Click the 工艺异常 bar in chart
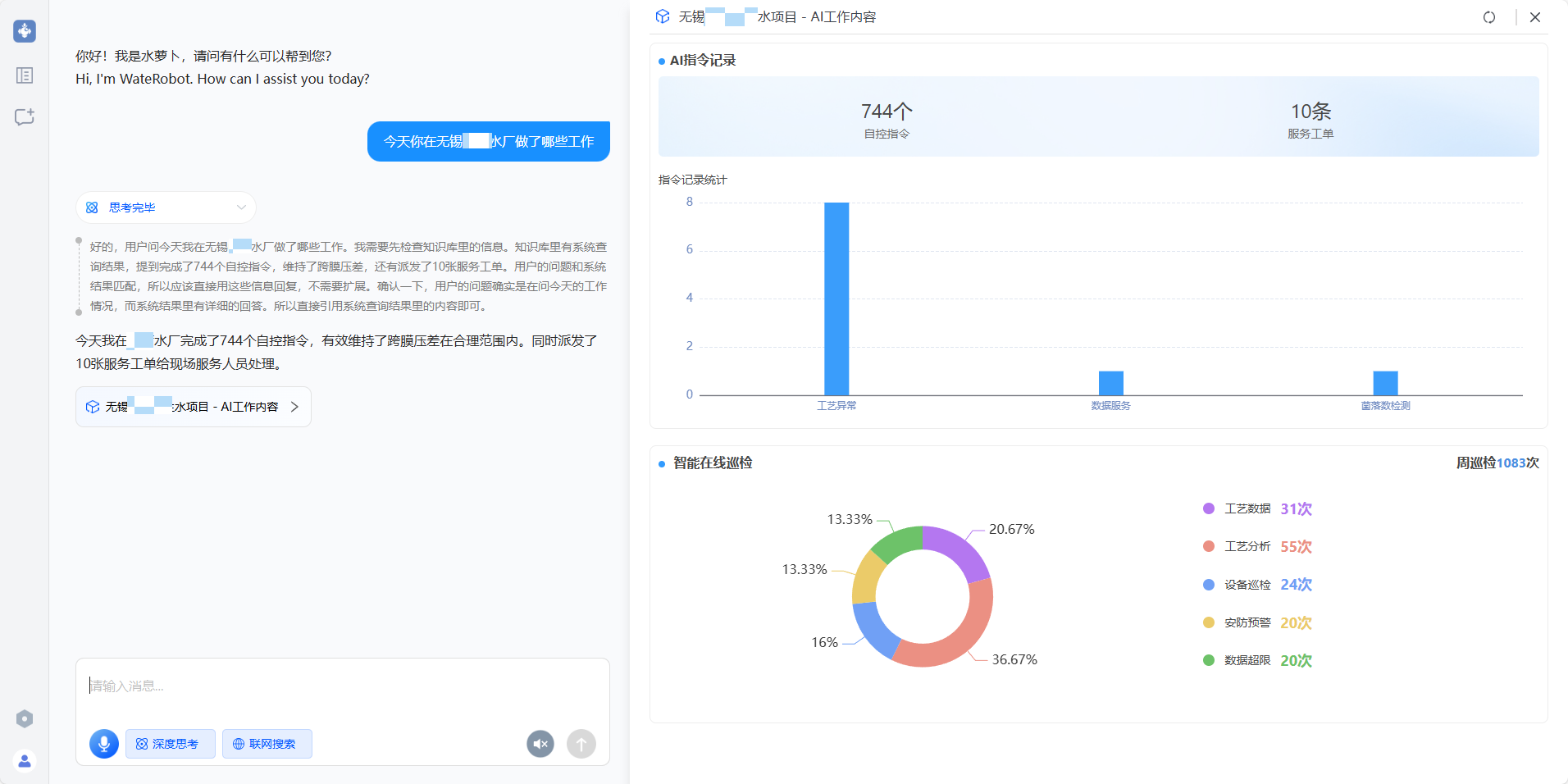 click(836, 299)
